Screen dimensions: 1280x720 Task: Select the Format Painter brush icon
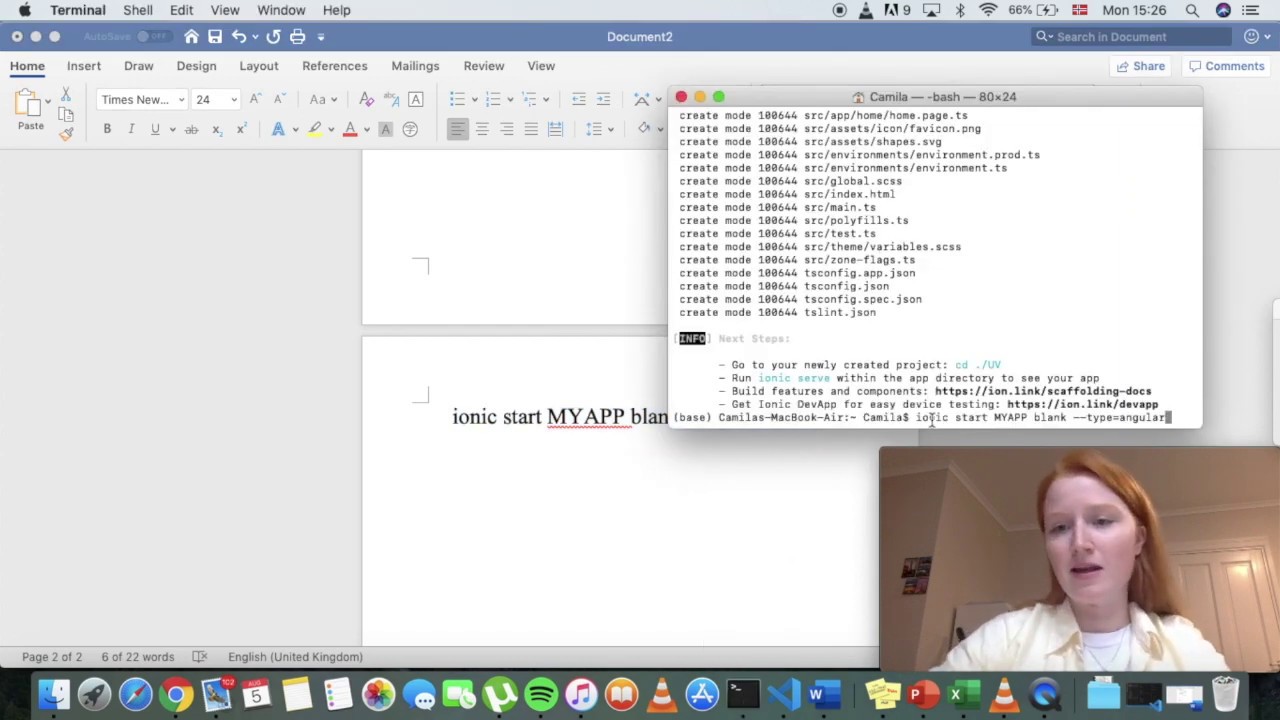pyautogui.click(x=66, y=133)
